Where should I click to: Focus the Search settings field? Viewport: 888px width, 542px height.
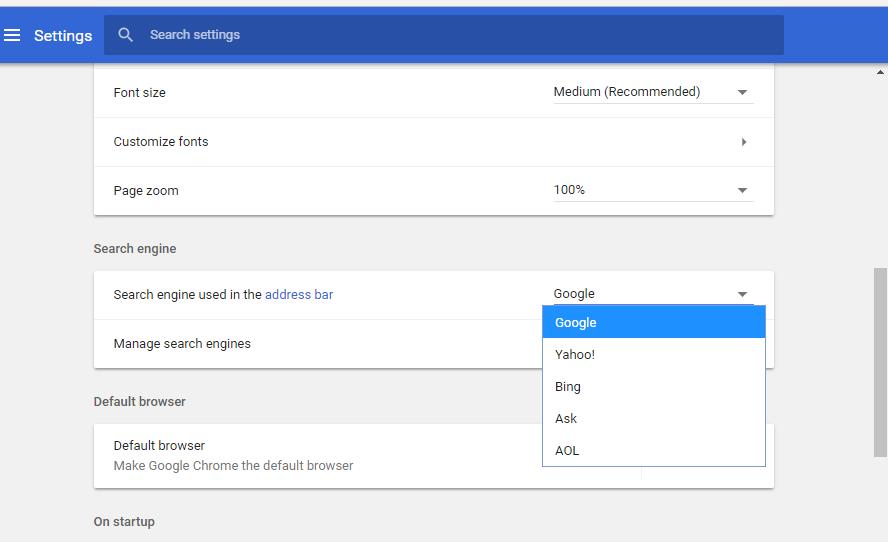(x=443, y=35)
